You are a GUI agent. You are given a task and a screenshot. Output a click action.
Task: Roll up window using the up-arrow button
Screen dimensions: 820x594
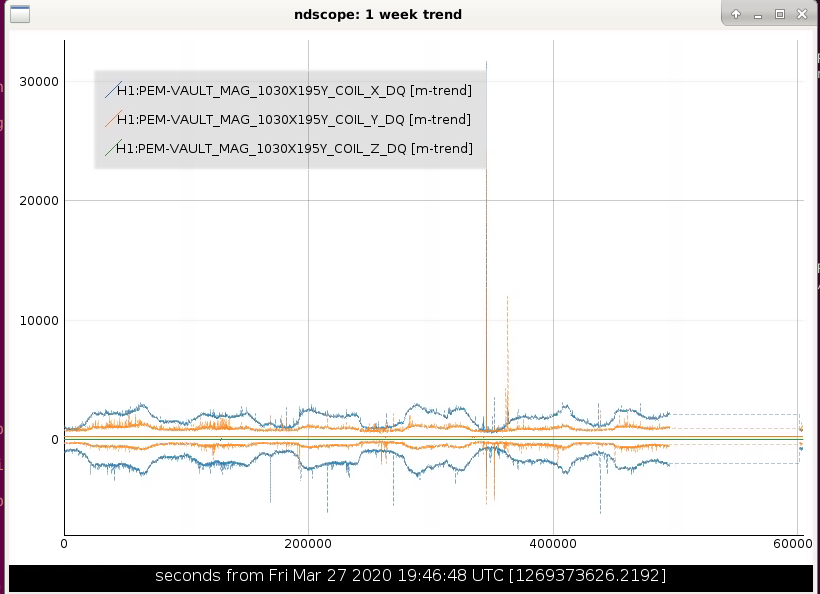point(736,15)
